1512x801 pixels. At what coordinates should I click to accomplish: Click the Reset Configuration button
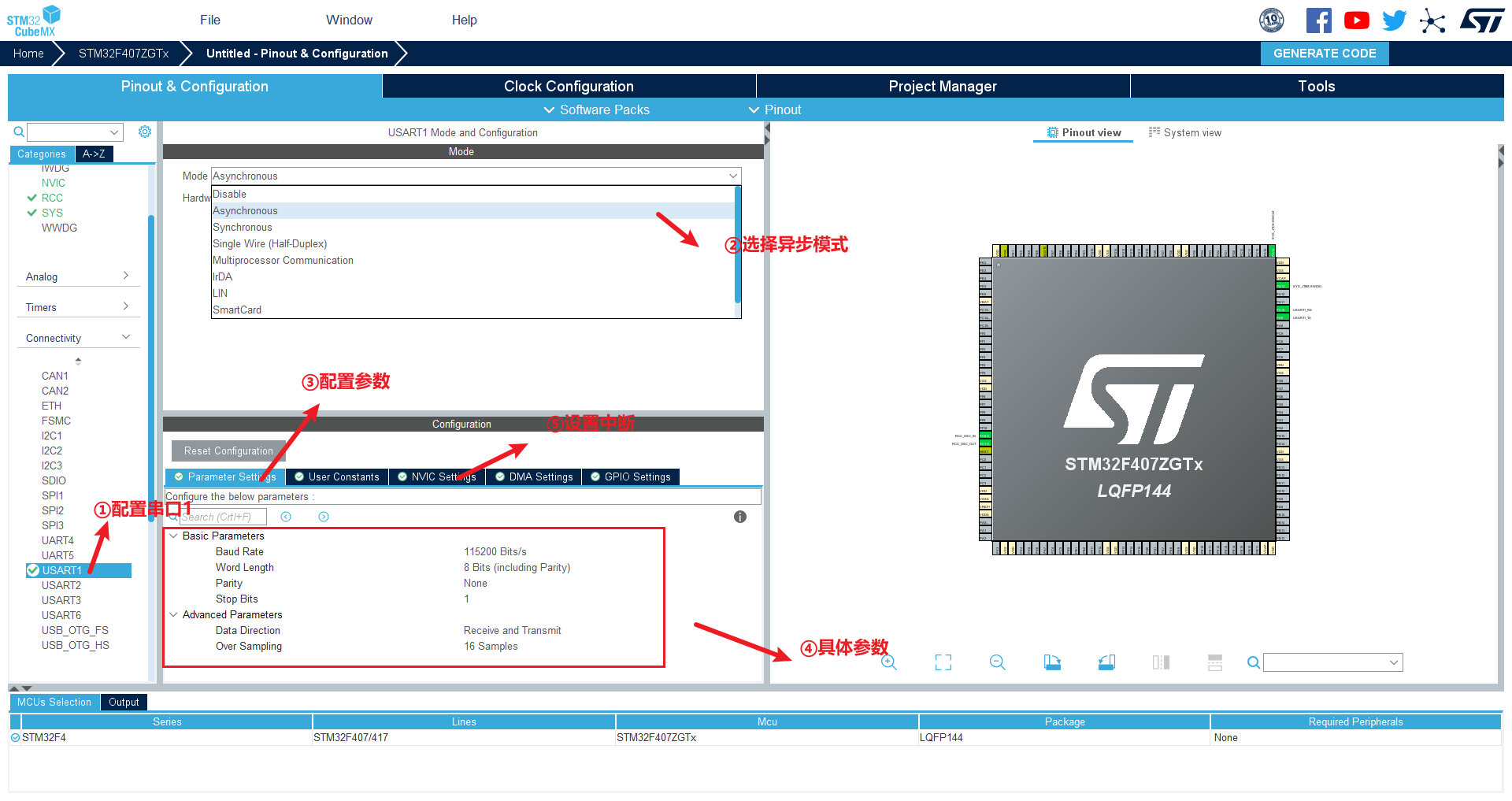[228, 451]
